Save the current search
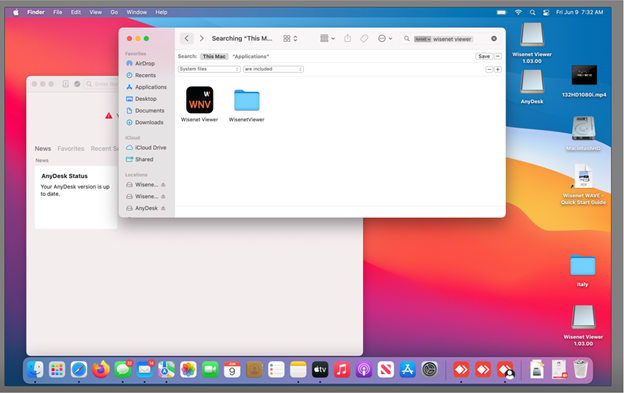Screen dimensions: 624x393 tap(484, 56)
